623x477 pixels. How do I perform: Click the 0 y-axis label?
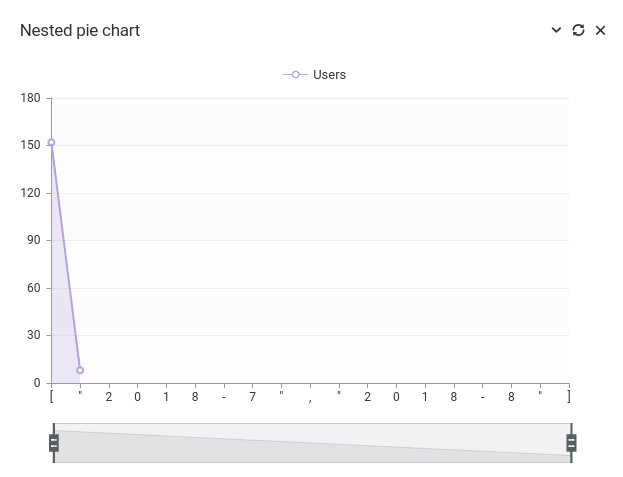(x=37, y=383)
